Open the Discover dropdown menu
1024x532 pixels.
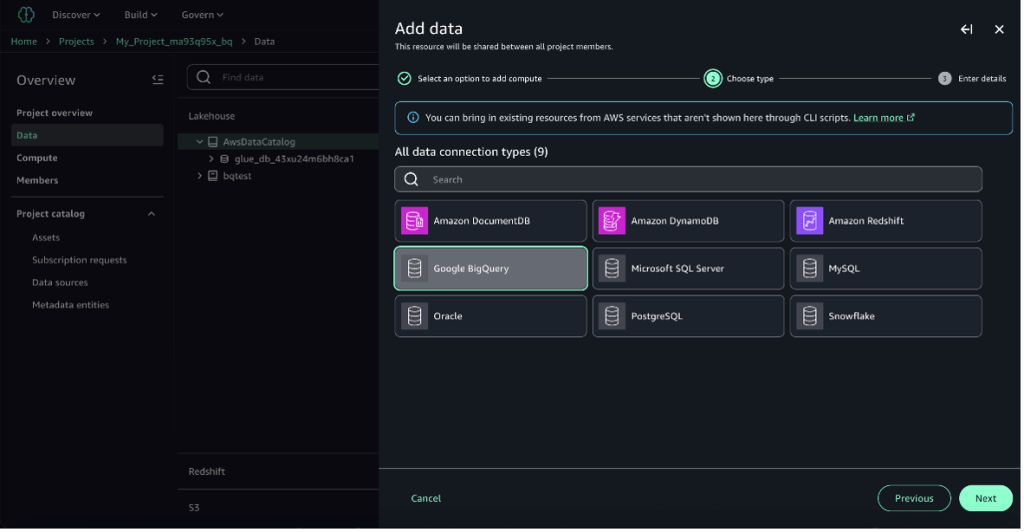(76, 15)
